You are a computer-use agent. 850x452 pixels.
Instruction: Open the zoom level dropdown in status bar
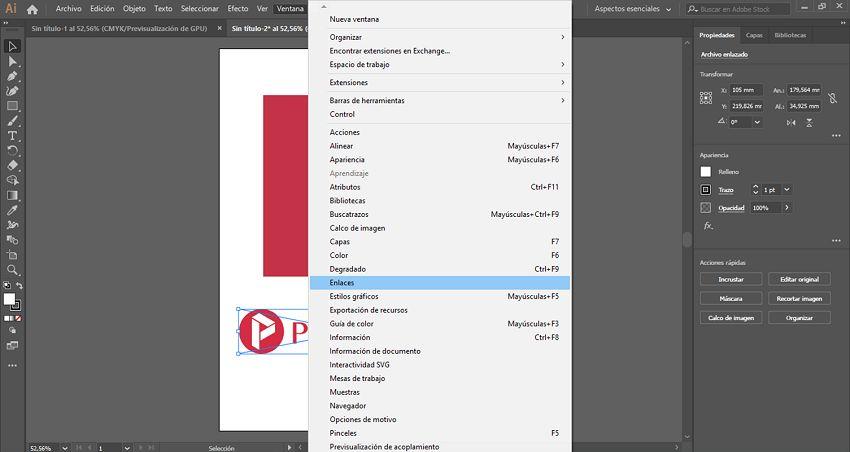coord(65,448)
